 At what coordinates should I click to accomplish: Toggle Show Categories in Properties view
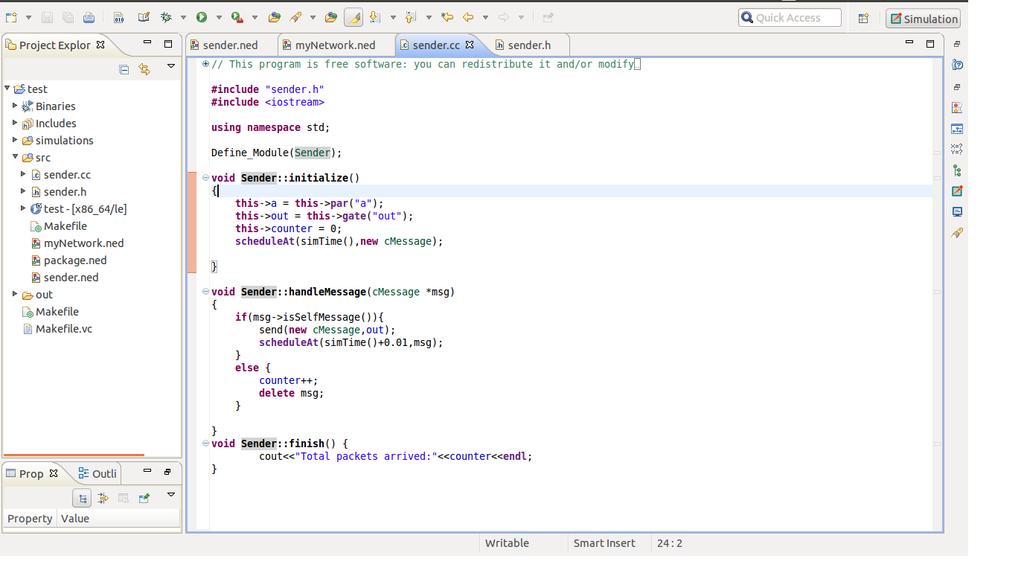coord(82,499)
